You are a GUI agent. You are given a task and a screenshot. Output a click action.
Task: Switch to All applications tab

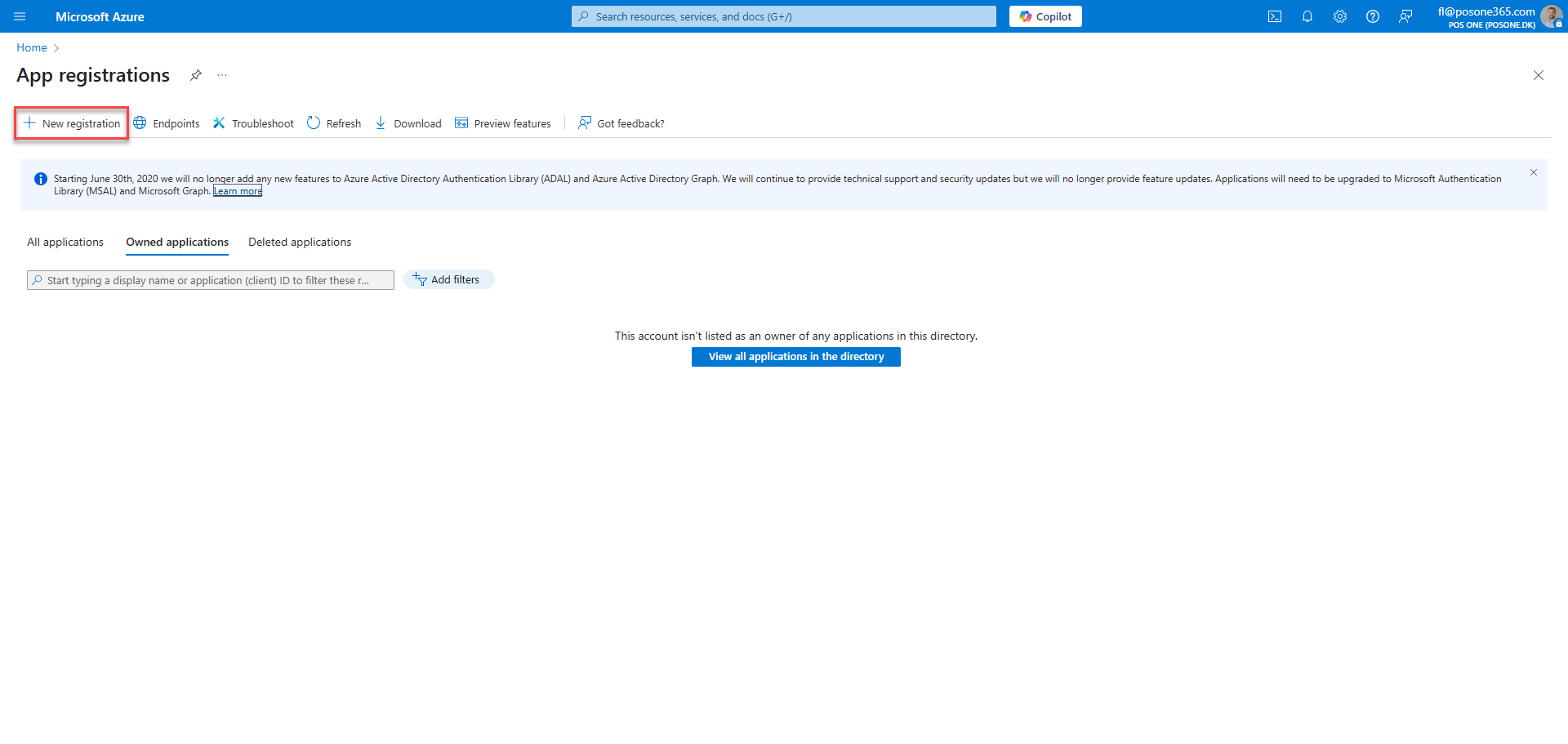65,242
